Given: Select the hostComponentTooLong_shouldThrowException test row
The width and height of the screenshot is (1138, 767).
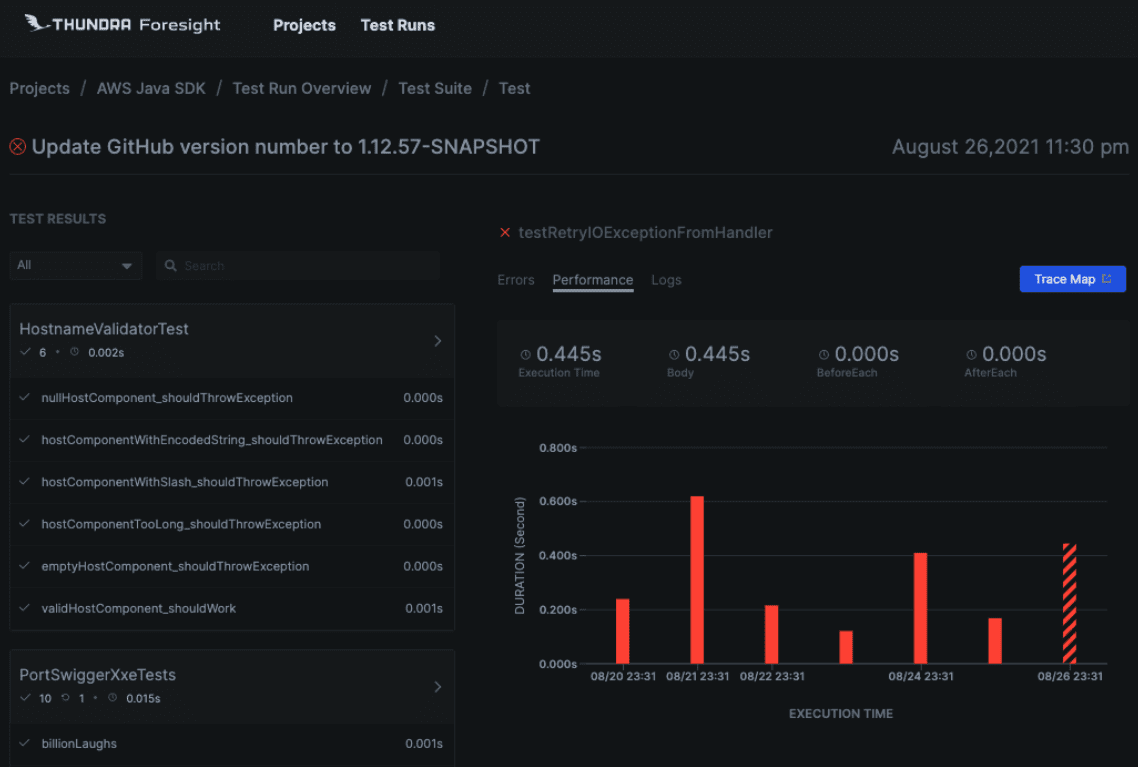Looking at the screenshot, I should tap(232, 524).
